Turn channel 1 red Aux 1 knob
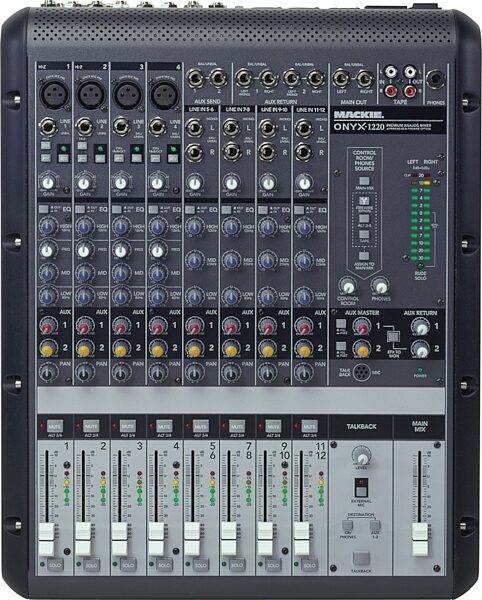Screen dimensions: 482x600 tap(47, 327)
